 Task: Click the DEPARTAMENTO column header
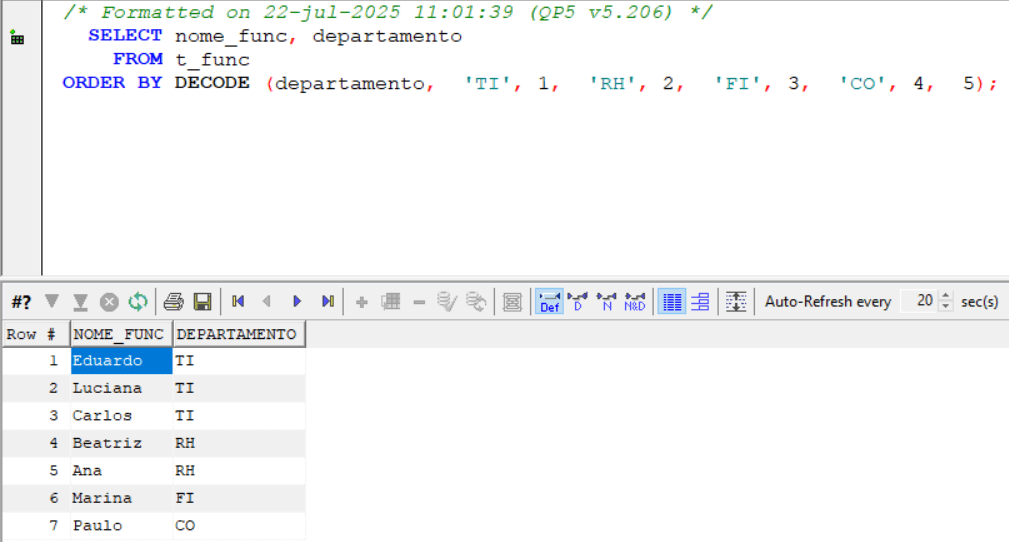238,334
